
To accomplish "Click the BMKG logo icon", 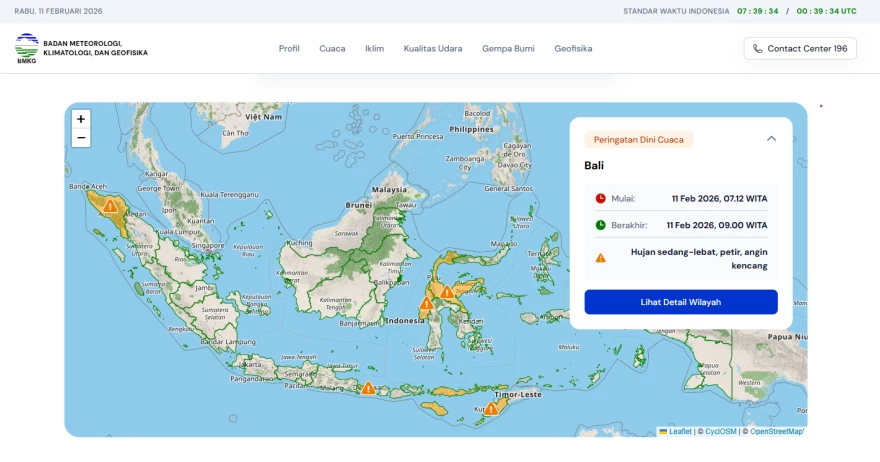I will click(x=26, y=48).
